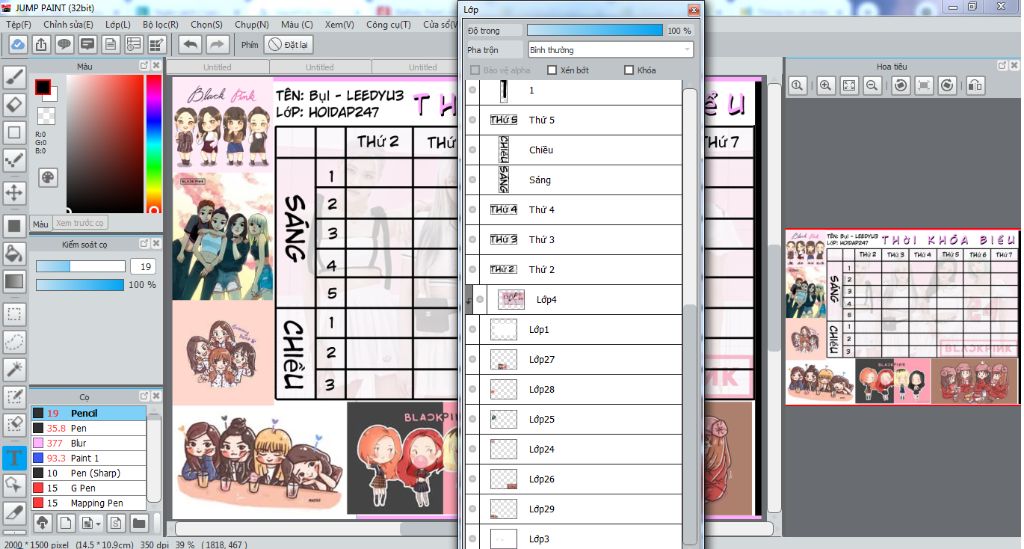The width and height of the screenshot is (1024, 549).
Task: Select the Lasso selection tool
Action: coord(14,341)
